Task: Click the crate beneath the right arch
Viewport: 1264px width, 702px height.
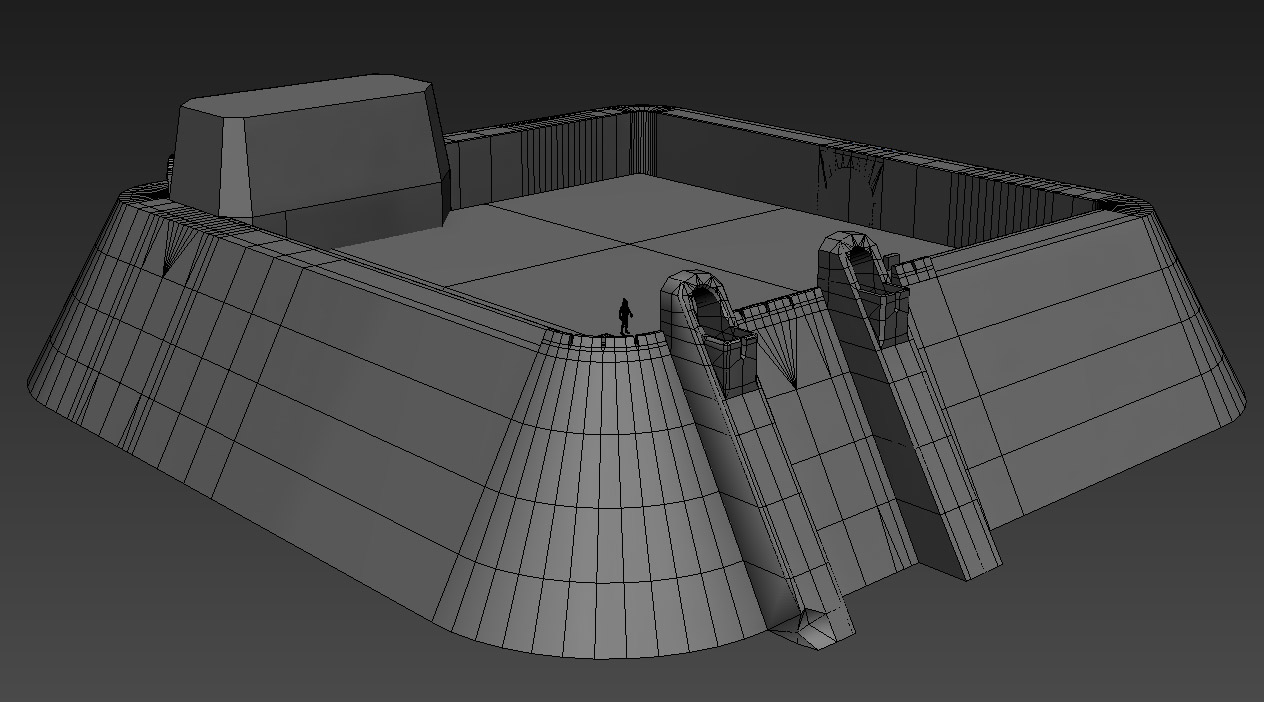Action: 891,306
